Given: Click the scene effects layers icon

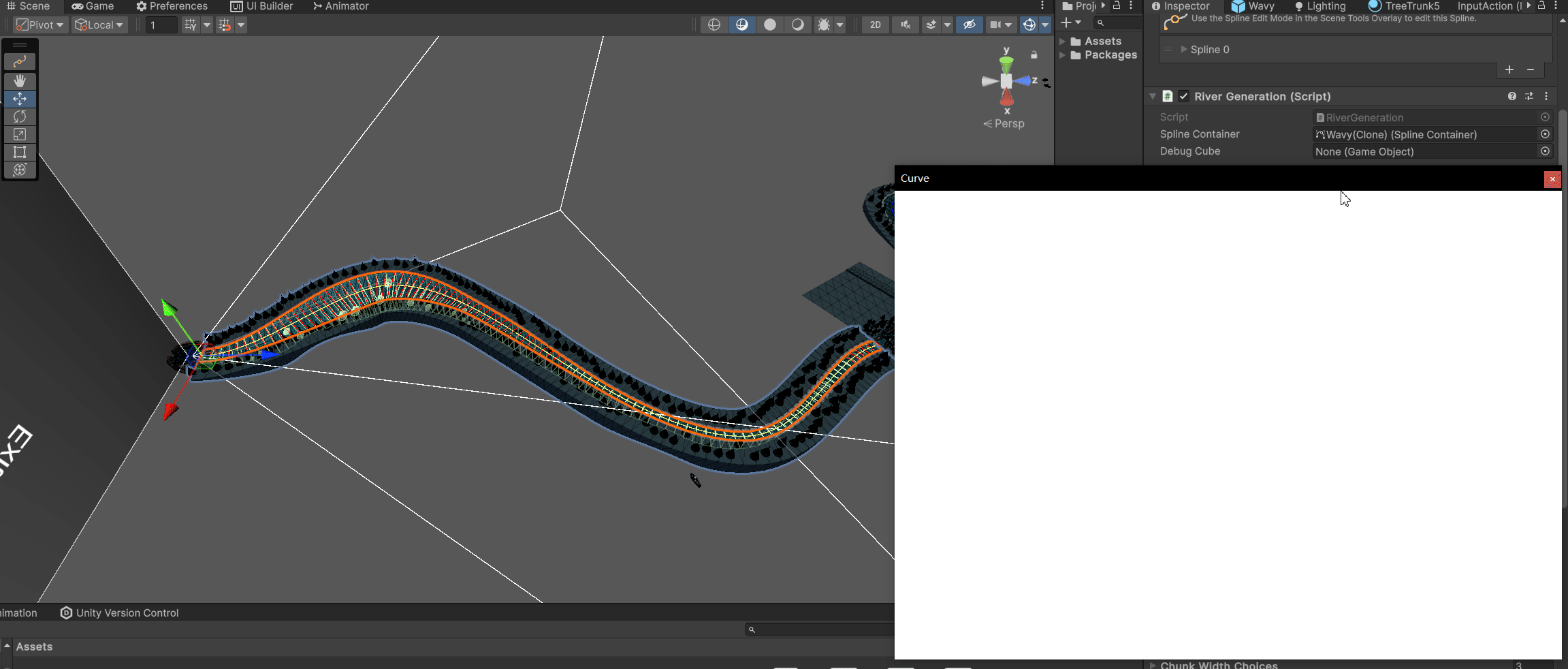Looking at the screenshot, I should 931,25.
